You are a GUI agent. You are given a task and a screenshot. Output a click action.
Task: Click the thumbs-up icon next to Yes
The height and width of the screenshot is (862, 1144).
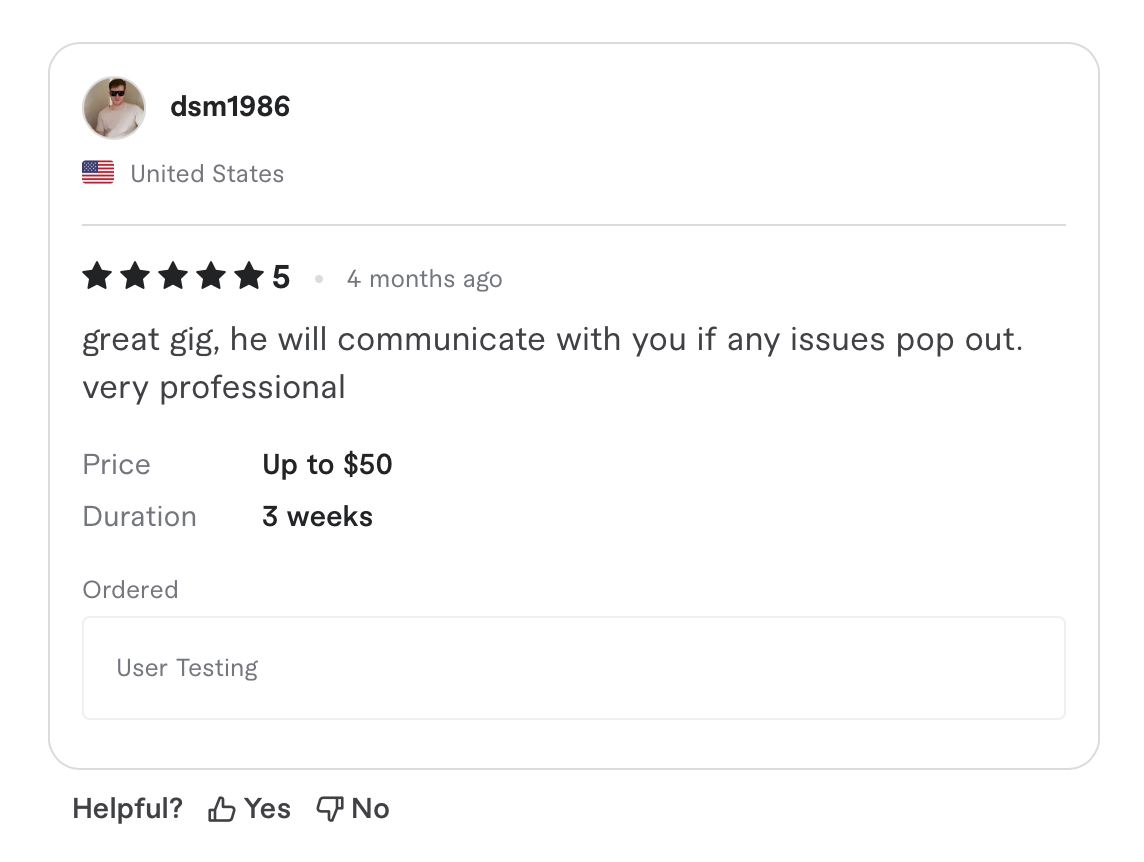point(221,808)
